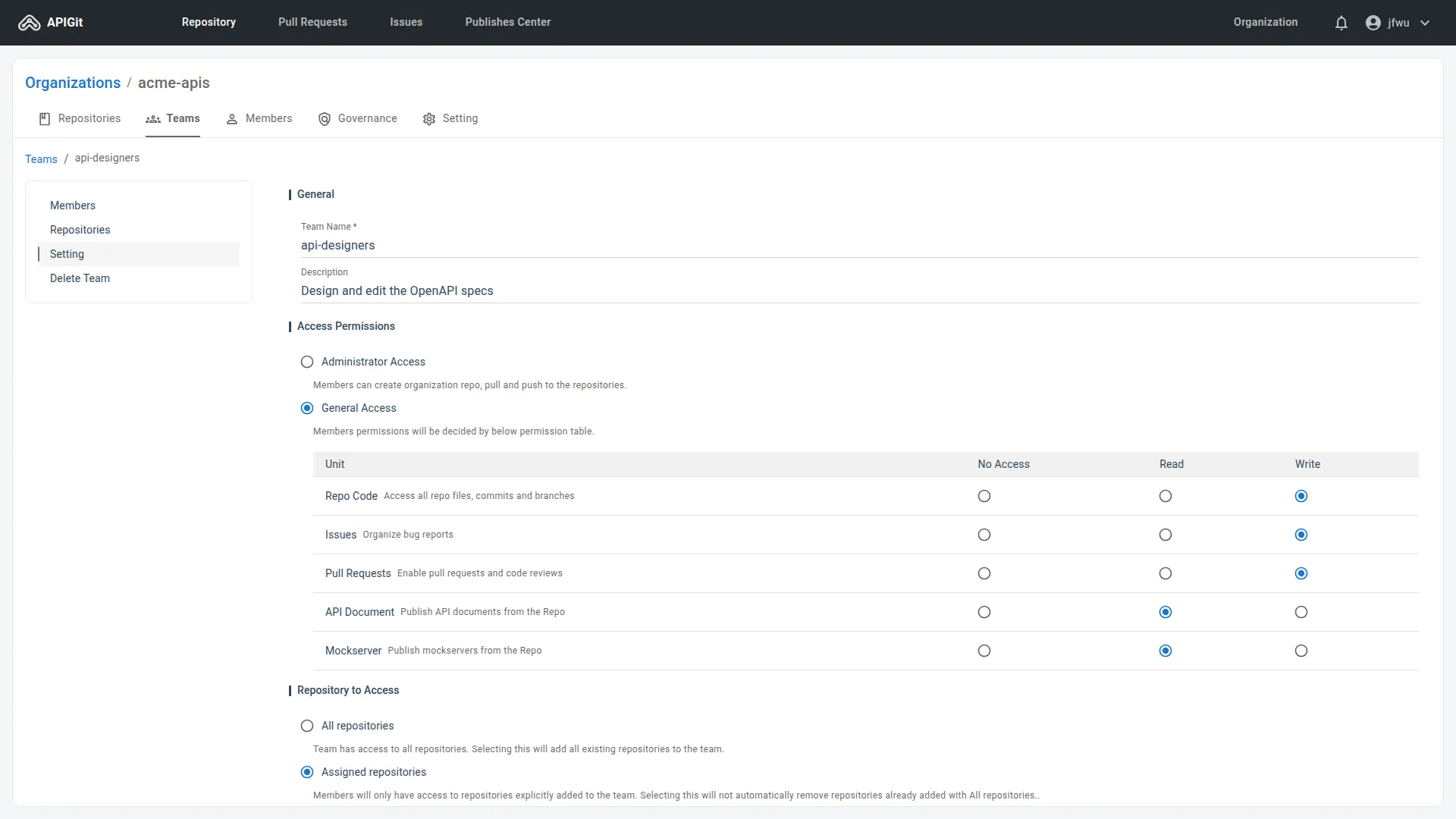Open Setting in team sidebar
The width and height of the screenshot is (1456, 819).
[x=139, y=254]
